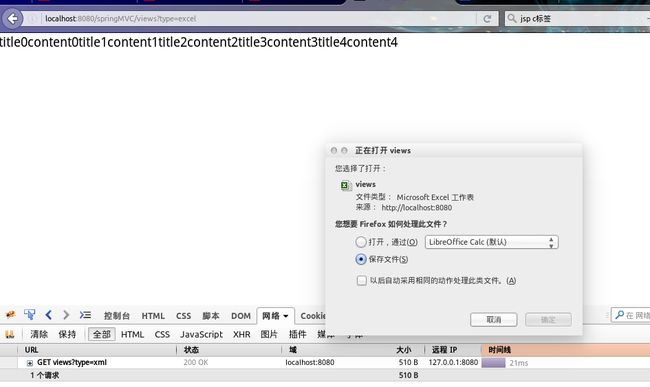This screenshot has height=387, width=650.
Task: Filter network requests by 插件 plugins
Action: click(x=297, y=334)
